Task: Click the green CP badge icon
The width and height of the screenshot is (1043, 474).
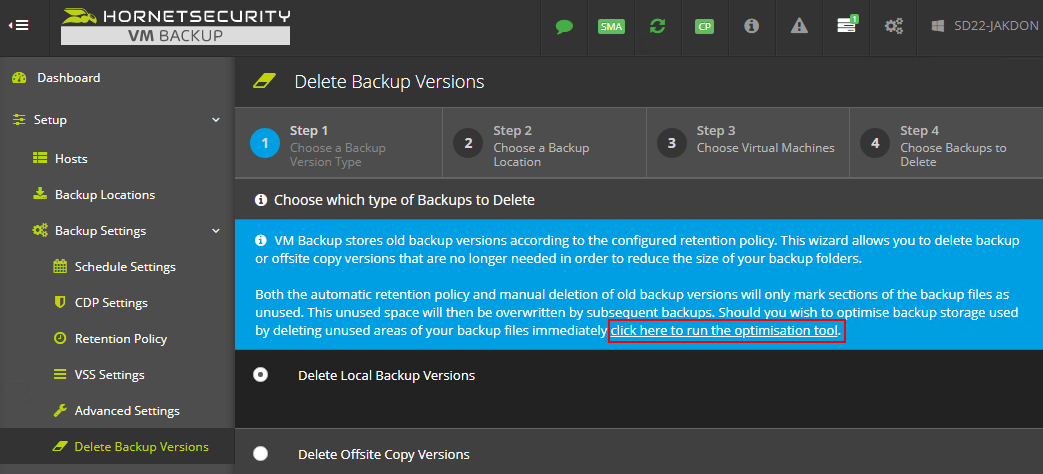Action: pos(704,27)
